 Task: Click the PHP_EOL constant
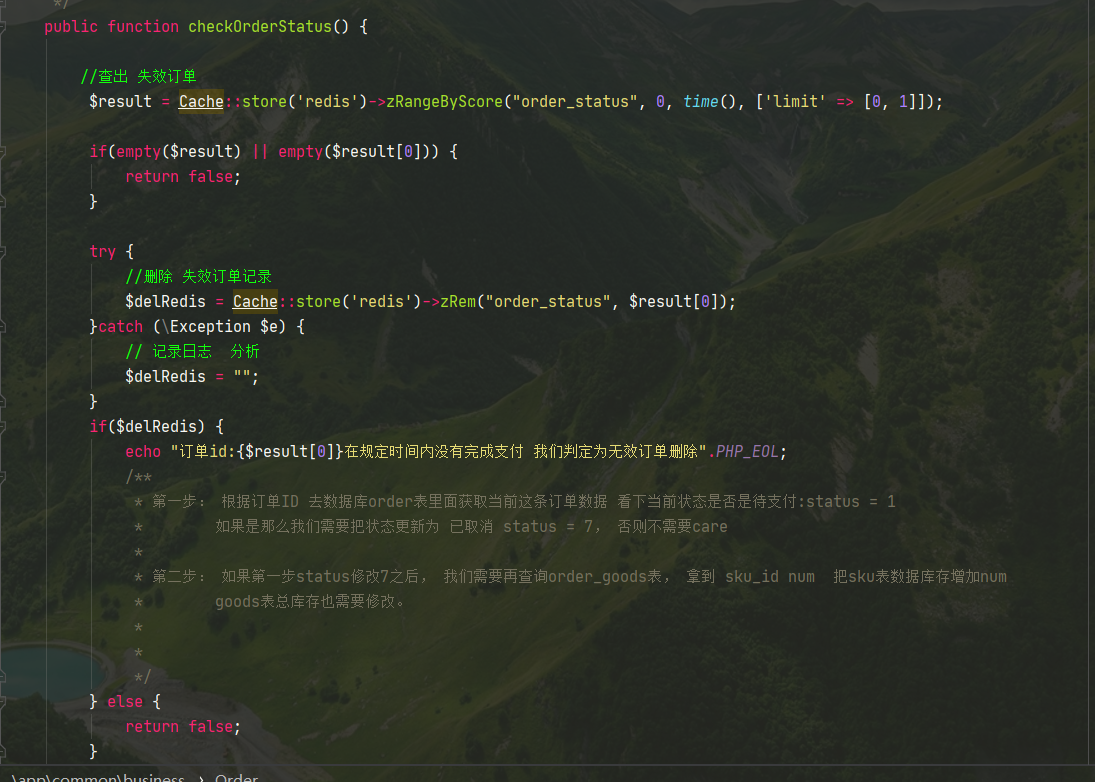tap(747, 452)
